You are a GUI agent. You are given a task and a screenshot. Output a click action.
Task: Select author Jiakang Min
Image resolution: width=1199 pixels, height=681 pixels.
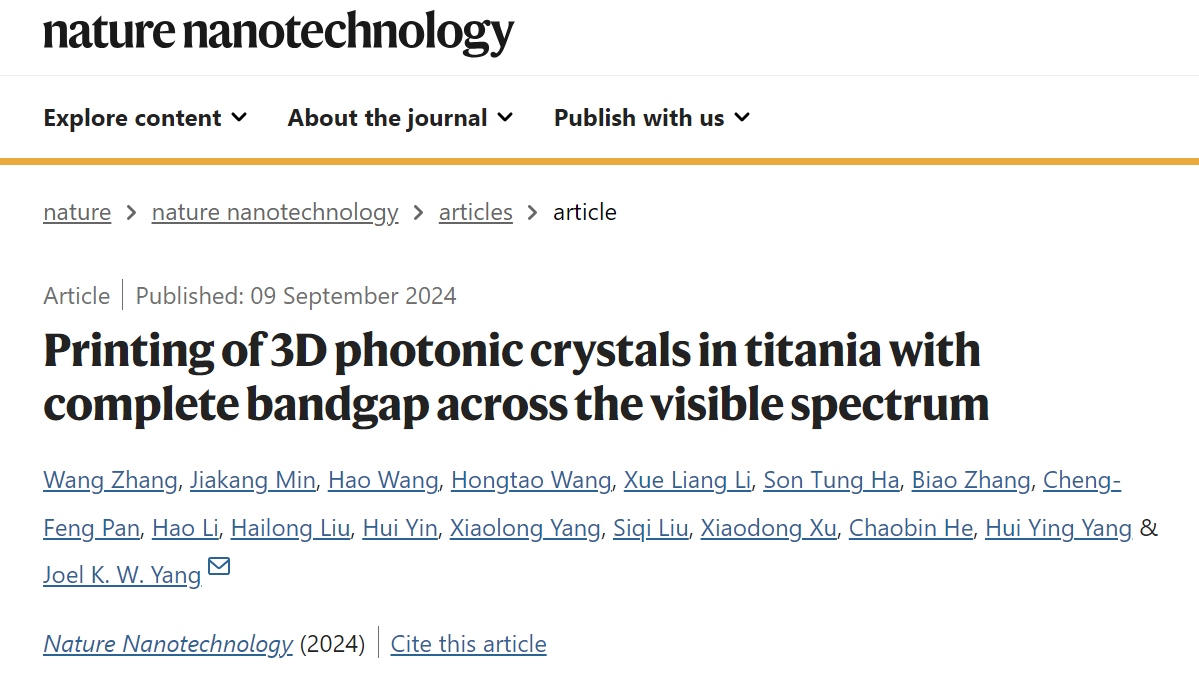253,480
